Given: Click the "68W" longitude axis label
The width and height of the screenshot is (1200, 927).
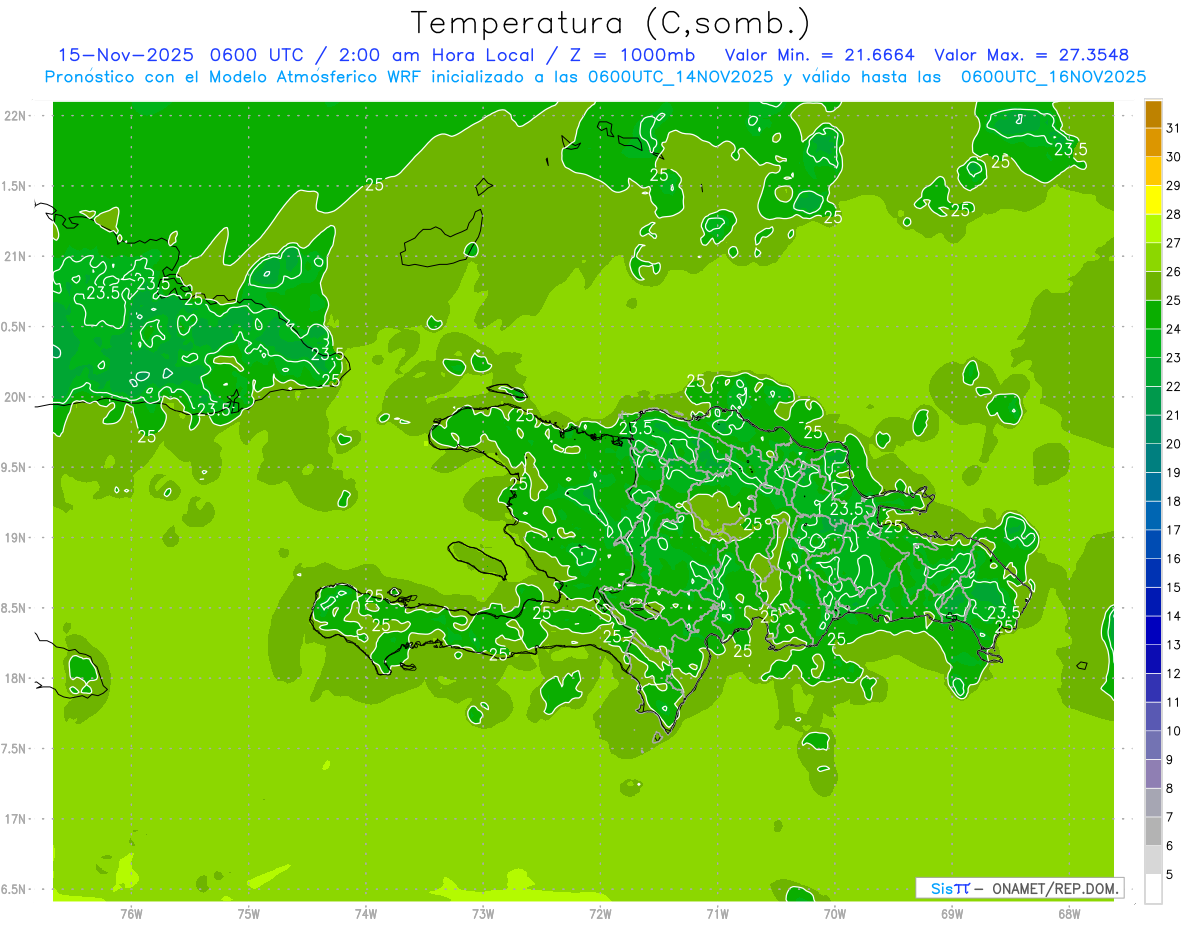Looking at the screenshot, I should coord(1069,914).
